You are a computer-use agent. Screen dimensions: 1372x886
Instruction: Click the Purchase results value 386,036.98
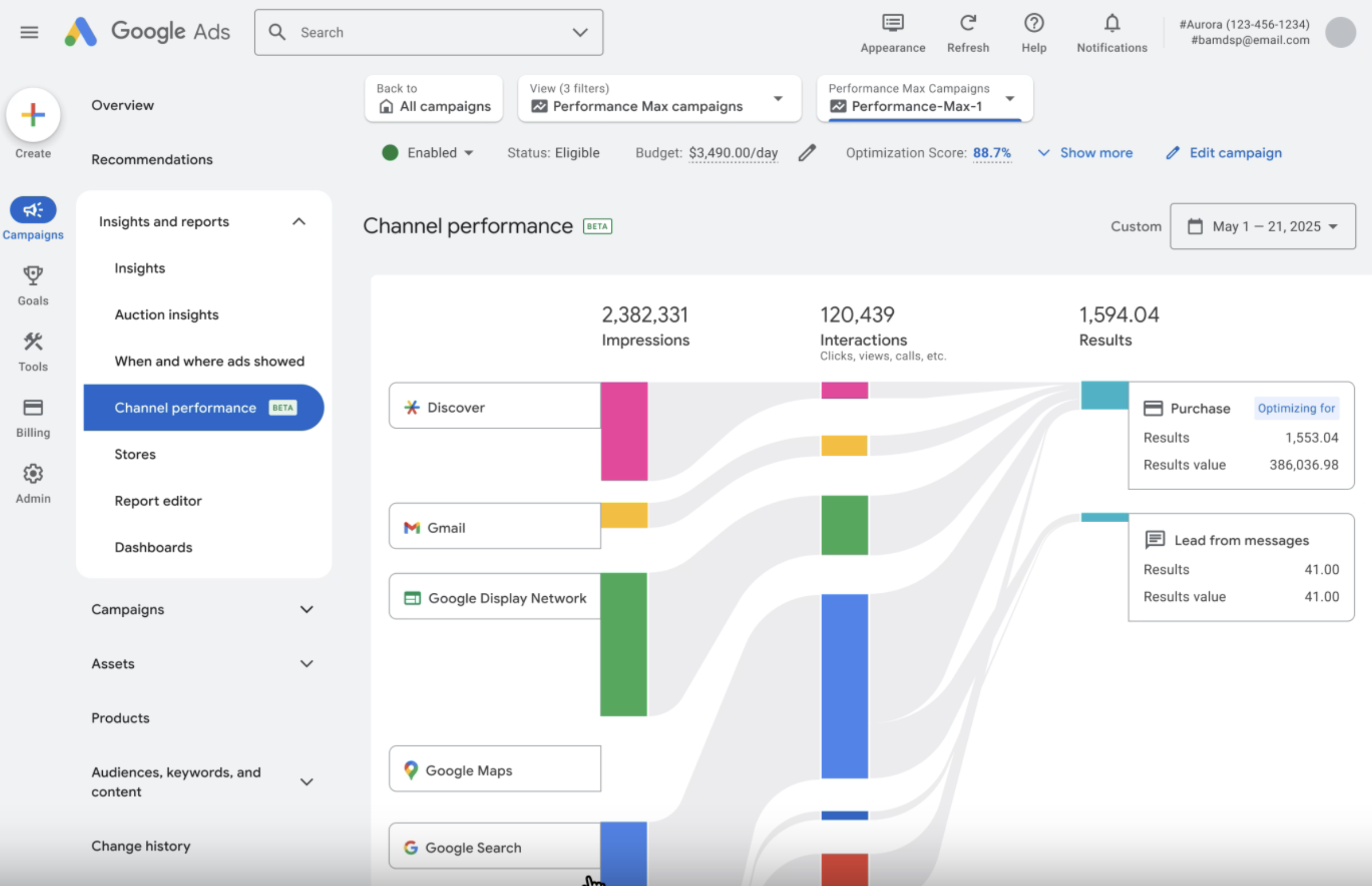(1304, 464)
